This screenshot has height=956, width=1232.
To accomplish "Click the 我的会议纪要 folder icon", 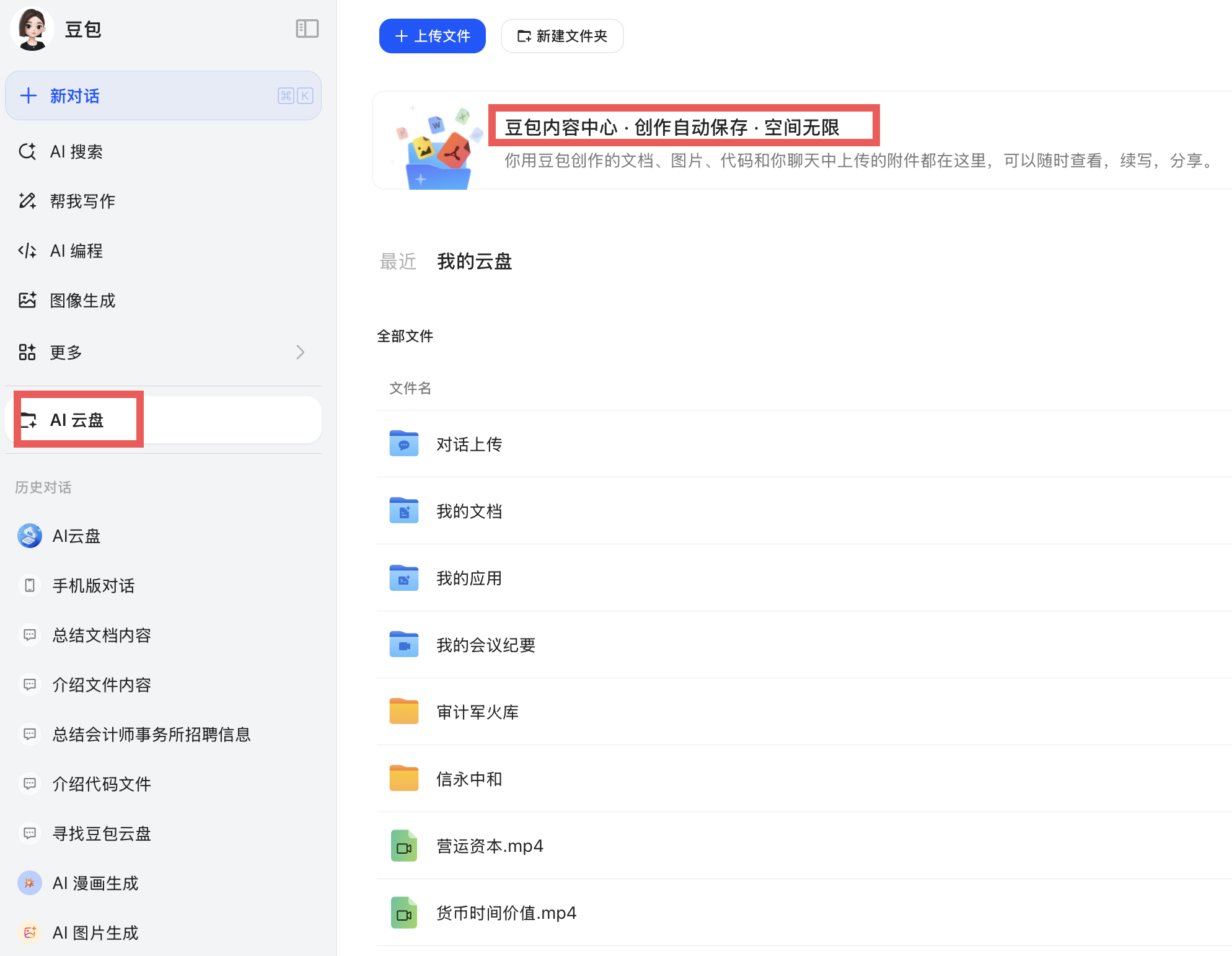I will [404, 644].
